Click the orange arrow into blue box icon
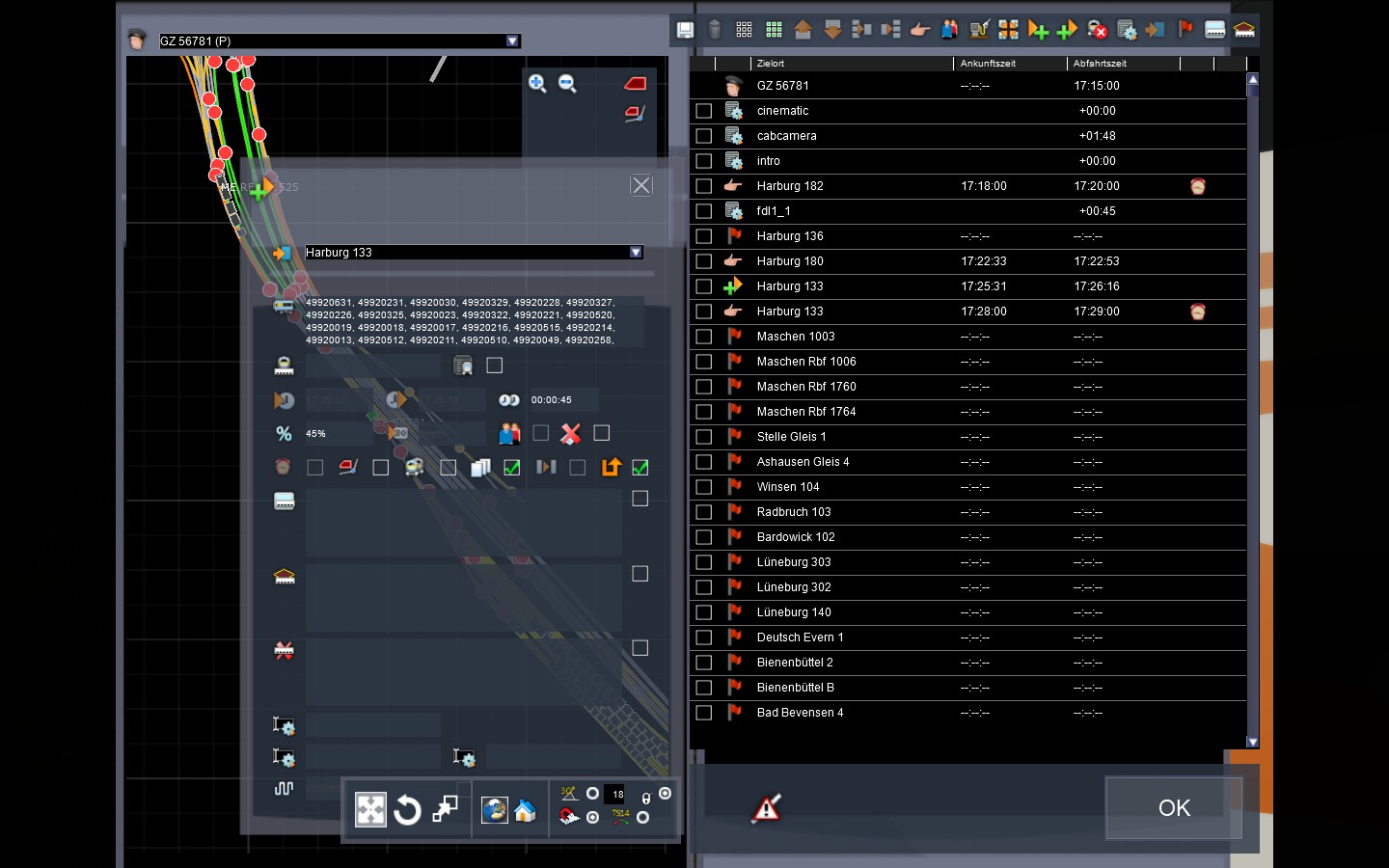The width and height of the screenshot is (1389, 868). [1156, 30]
